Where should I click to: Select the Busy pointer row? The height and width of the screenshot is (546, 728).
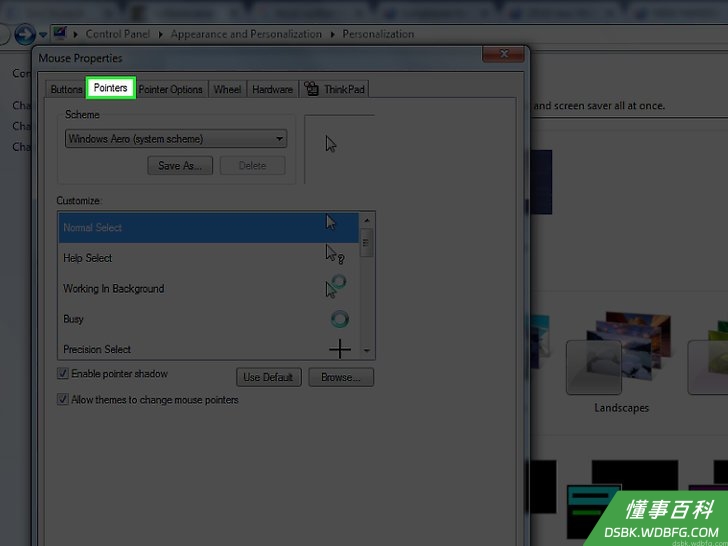coord(208,319)
